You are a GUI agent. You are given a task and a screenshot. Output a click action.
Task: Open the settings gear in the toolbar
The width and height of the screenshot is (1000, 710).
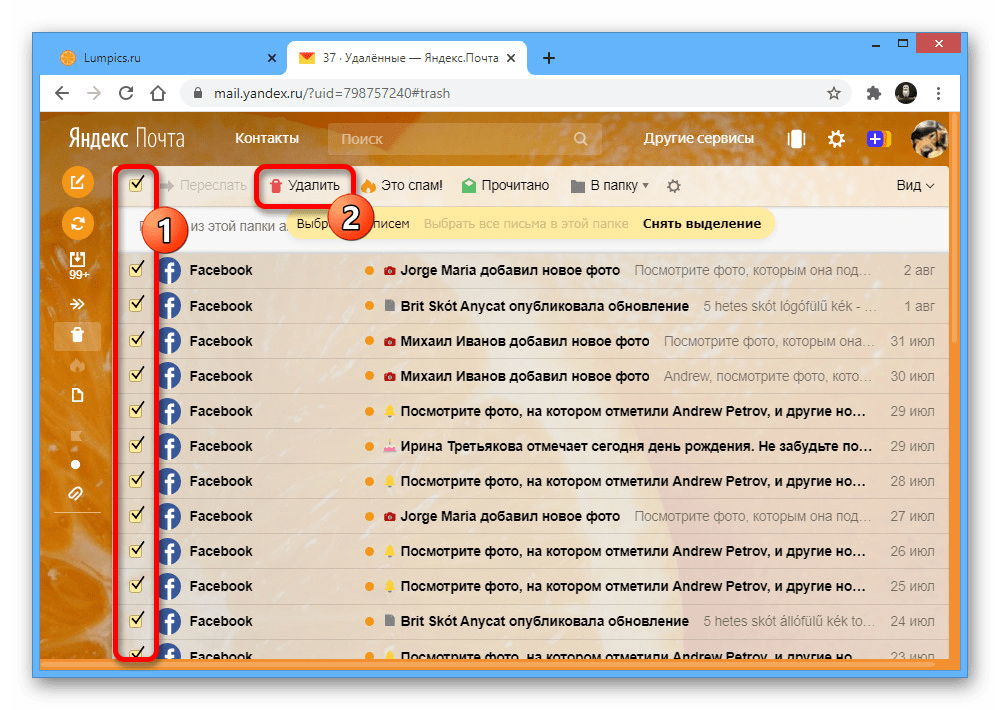(x=674, y=185)
